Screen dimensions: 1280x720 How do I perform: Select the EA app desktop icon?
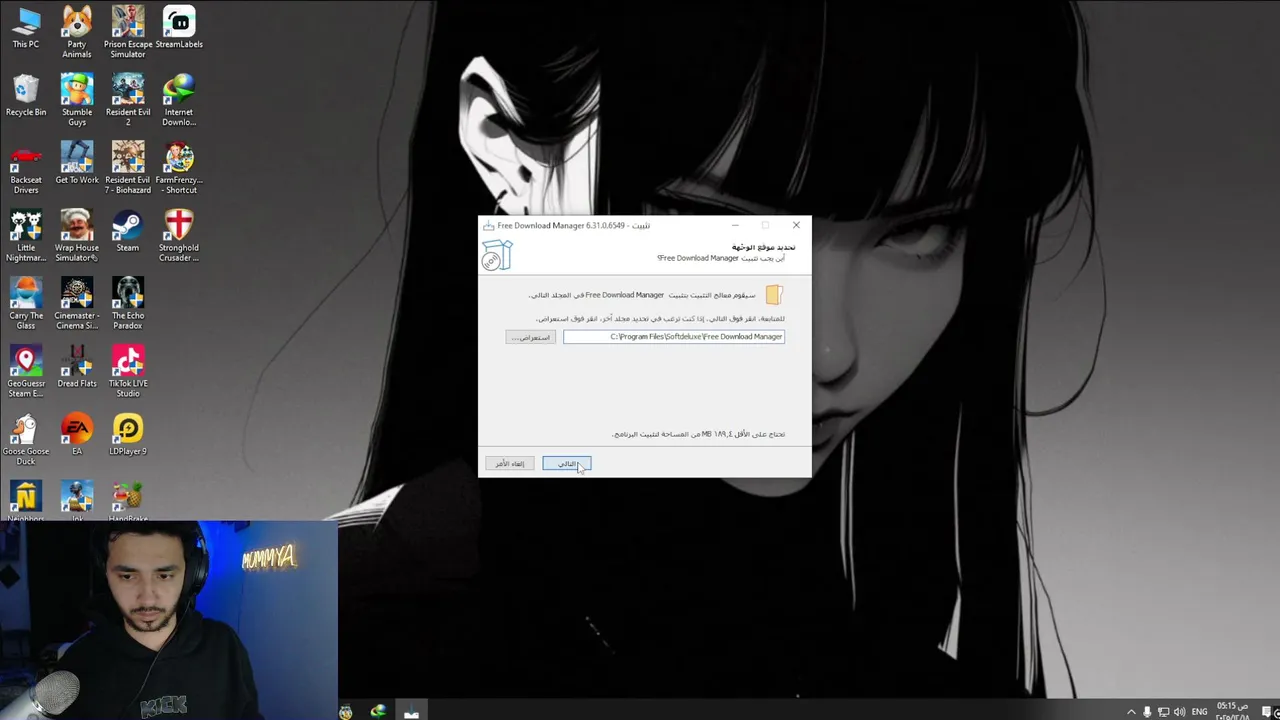pyautogui.click(x=77, y=436)
